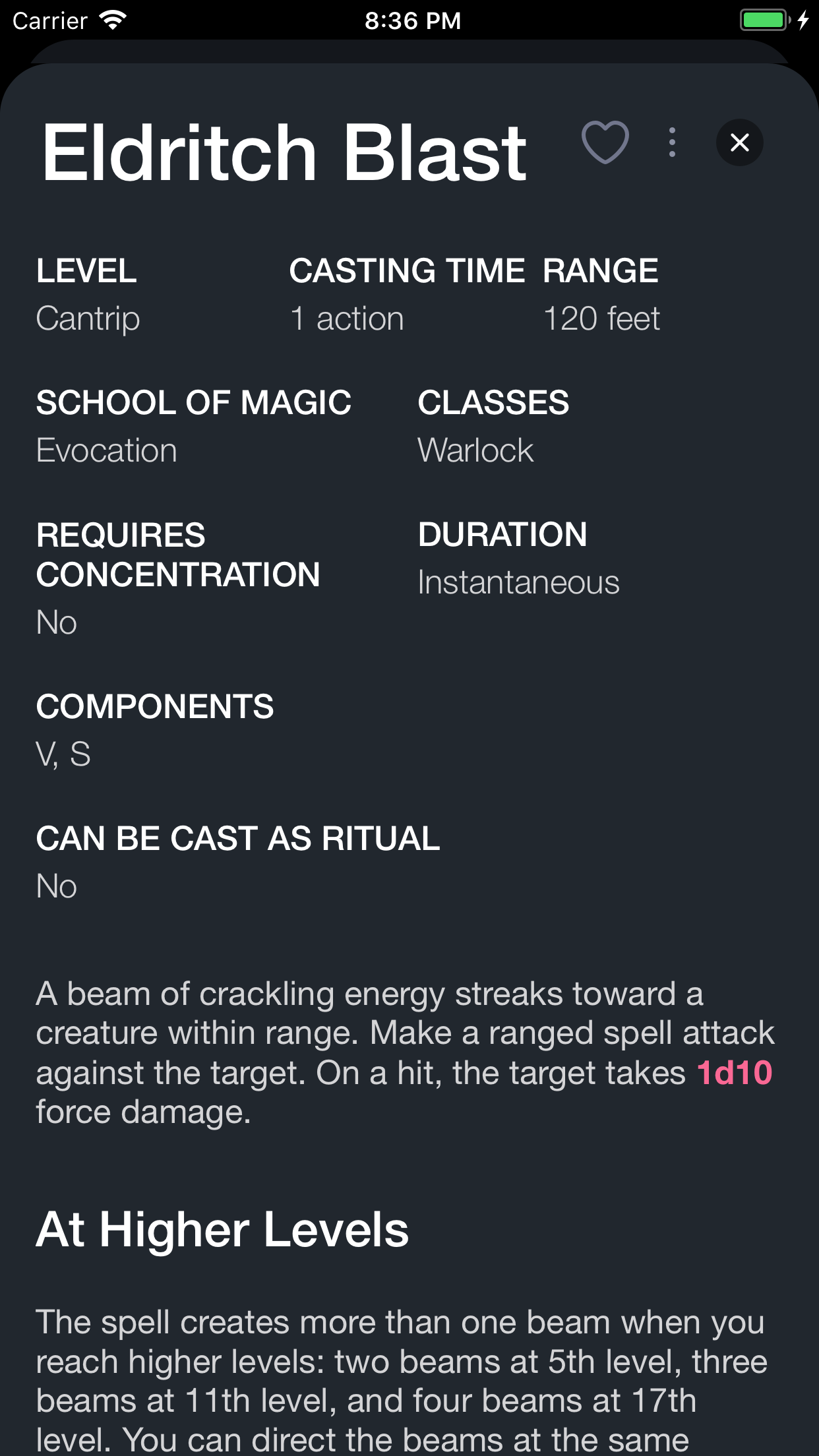Tap the pink 1d10 dice roll link
Screen dimensions: 819x1456
pos(734,1073)
